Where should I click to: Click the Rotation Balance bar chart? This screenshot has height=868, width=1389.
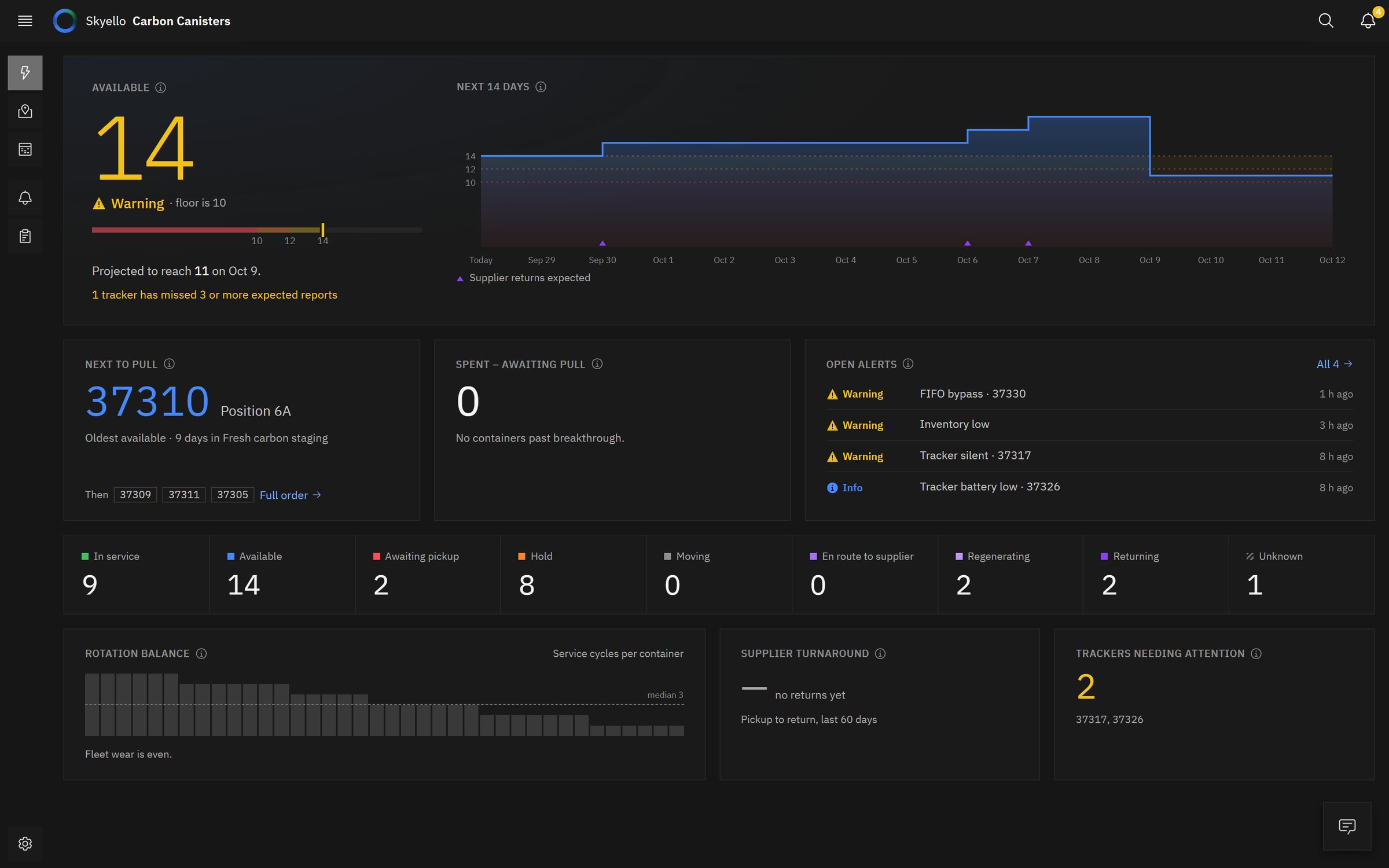384,704
